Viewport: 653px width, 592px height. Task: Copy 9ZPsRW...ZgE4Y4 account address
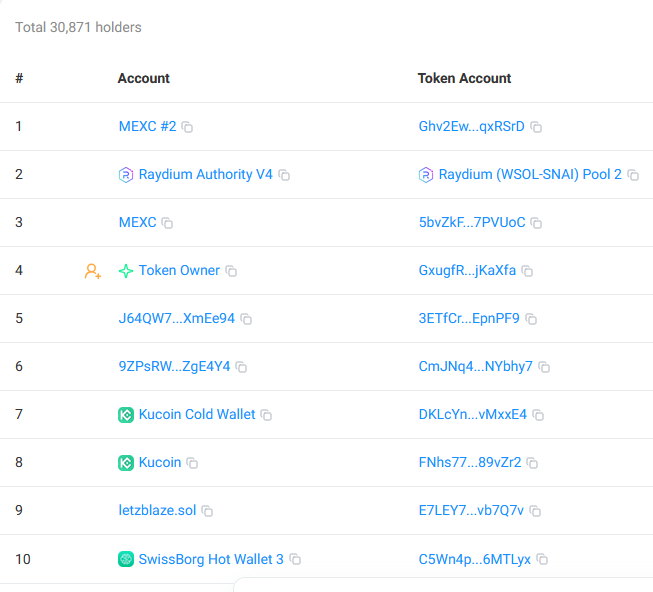pos(241,367)
